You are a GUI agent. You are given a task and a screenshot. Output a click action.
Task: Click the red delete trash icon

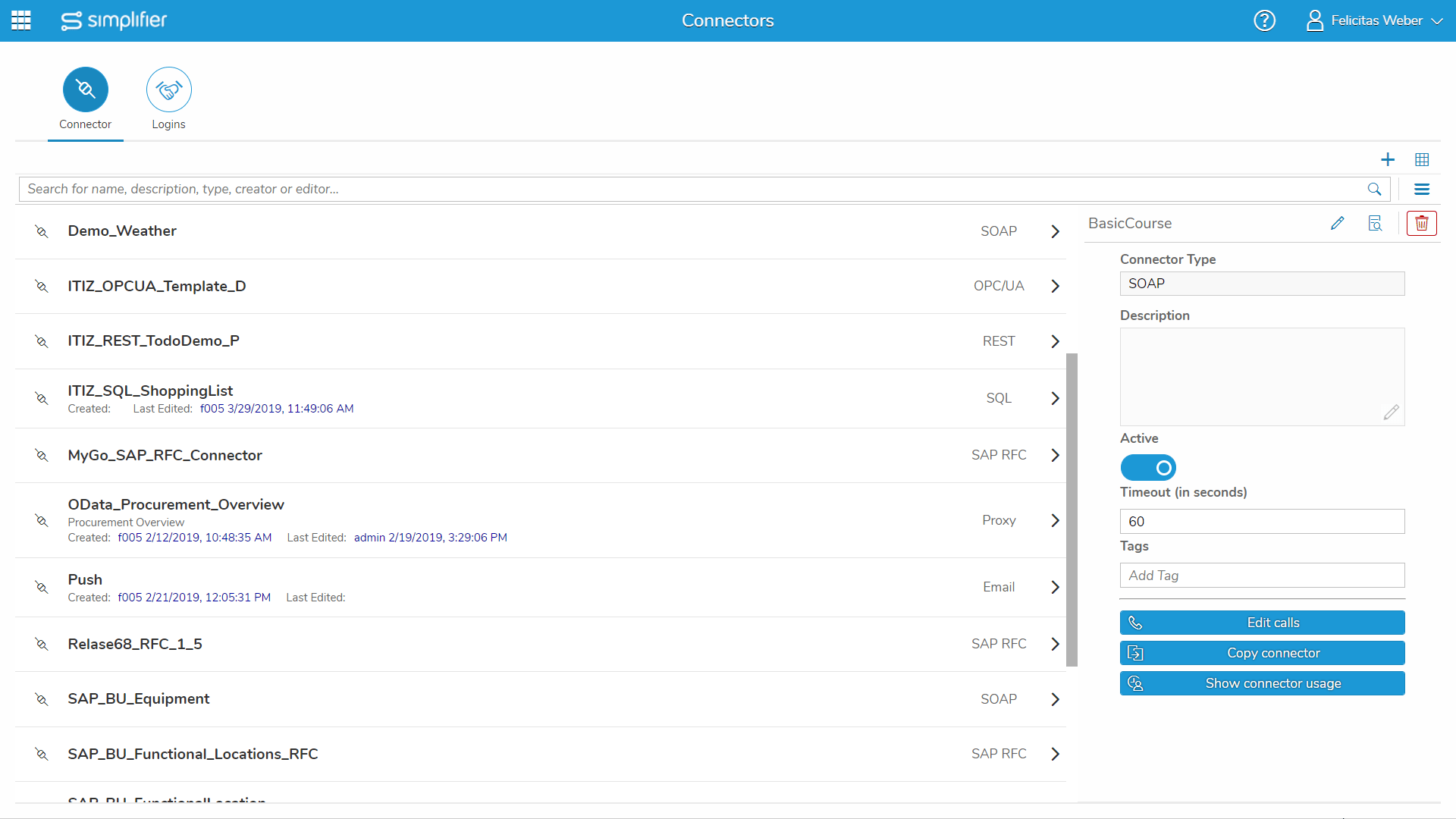1421,223
